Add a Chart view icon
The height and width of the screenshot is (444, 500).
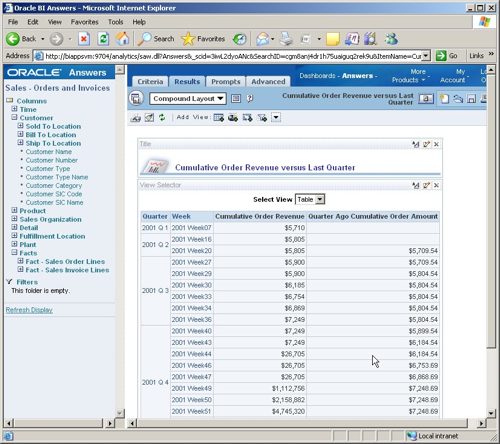[x=233, y=118]
